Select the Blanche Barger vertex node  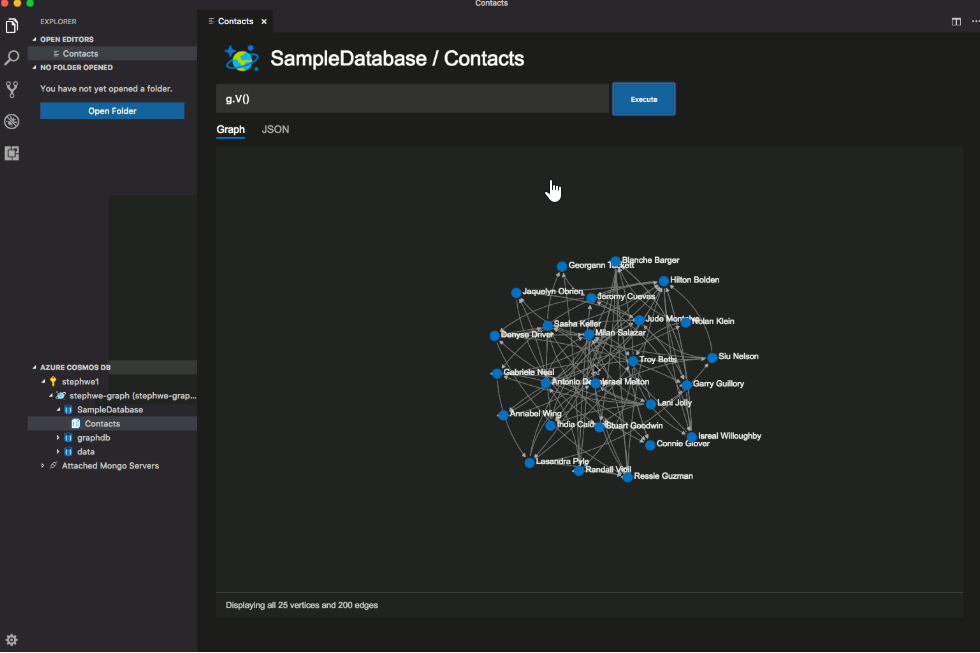click(x=616, y=261)
